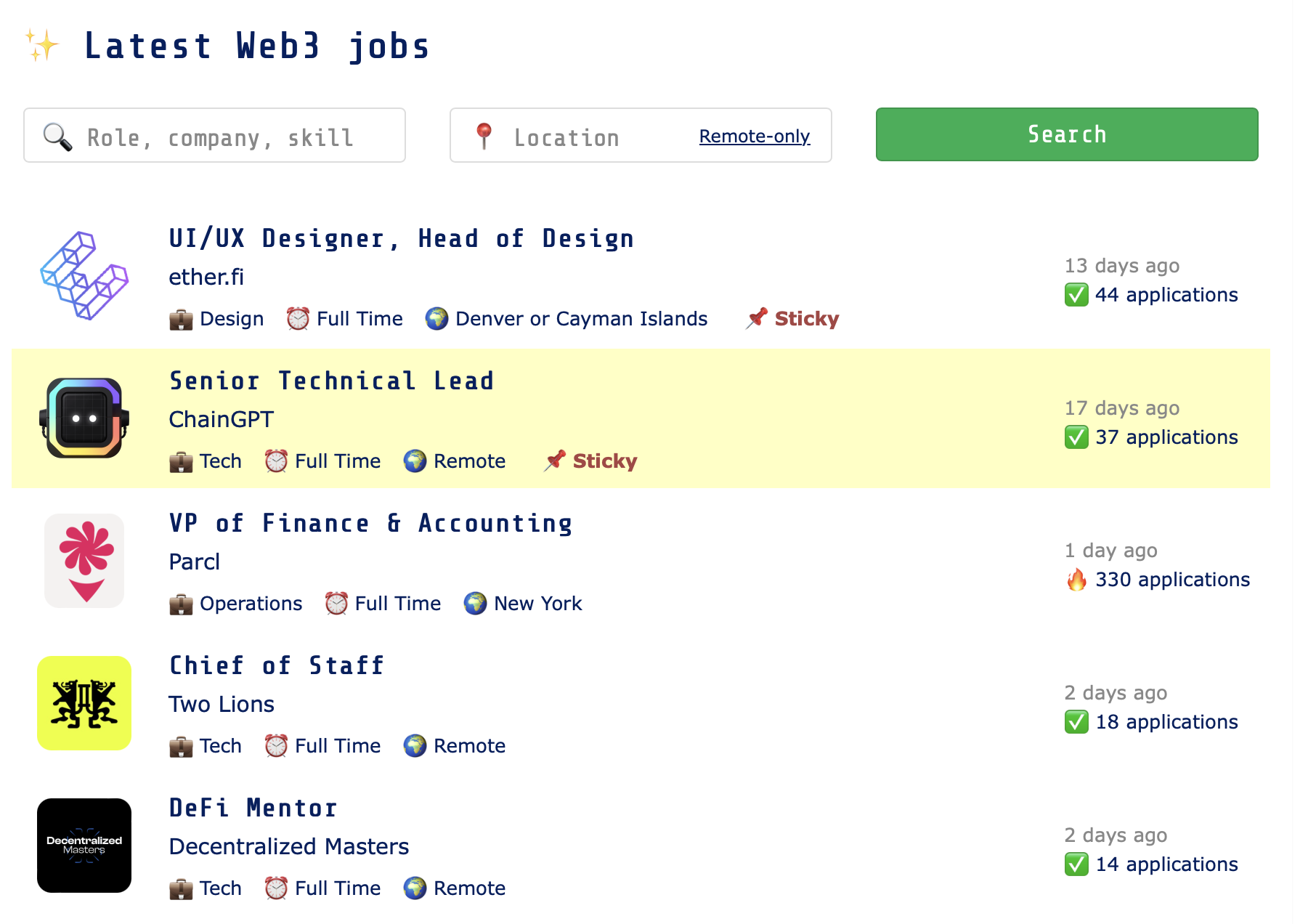Click the green check by 14 applications
This screenshot has height=924, width=1316.
pyautogui.click(x=1076, y=864)
